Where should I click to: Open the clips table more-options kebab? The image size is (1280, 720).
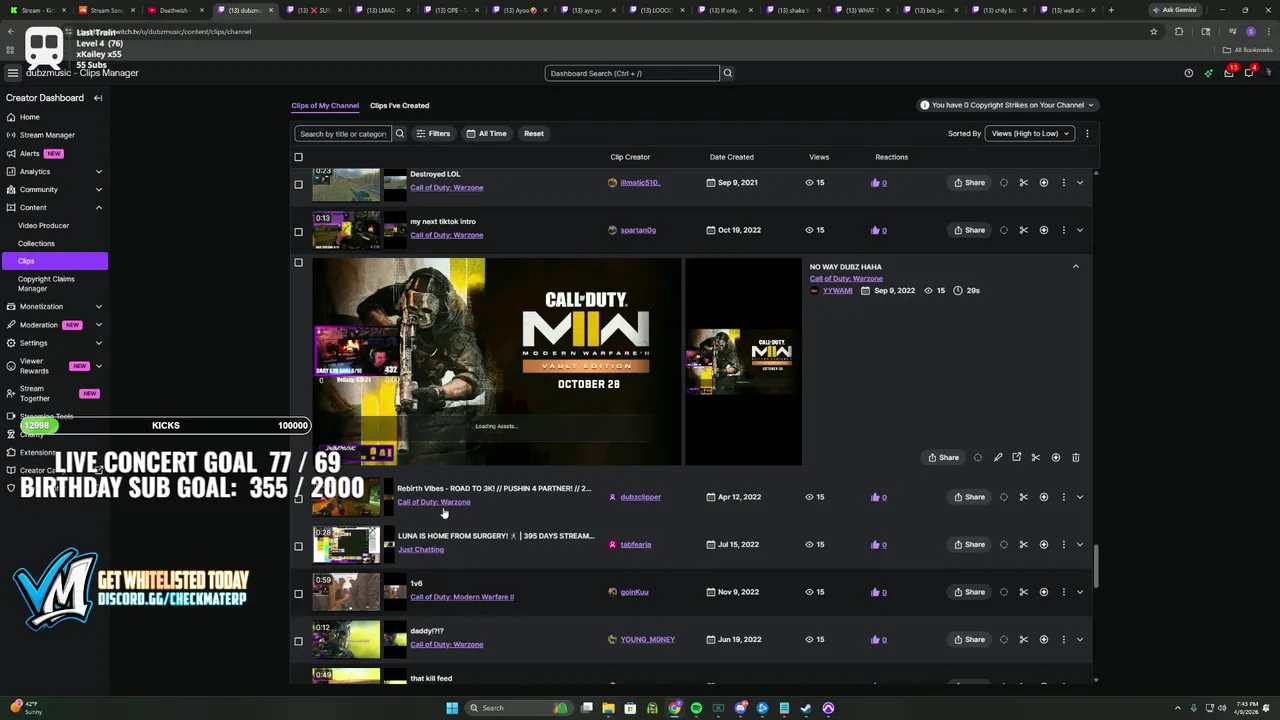pos(1087,133)
